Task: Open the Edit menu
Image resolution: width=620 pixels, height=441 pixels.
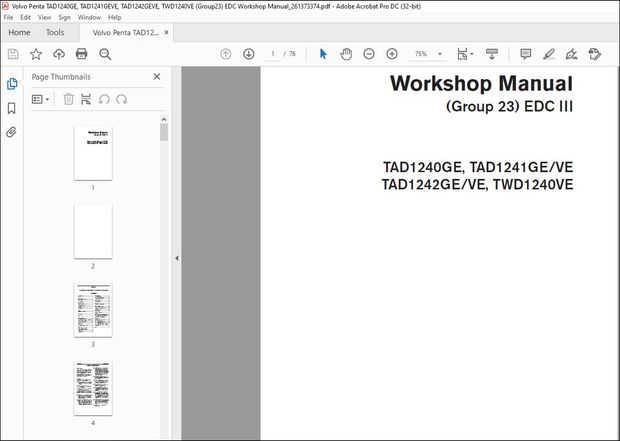Action: [x=26, y=17]
